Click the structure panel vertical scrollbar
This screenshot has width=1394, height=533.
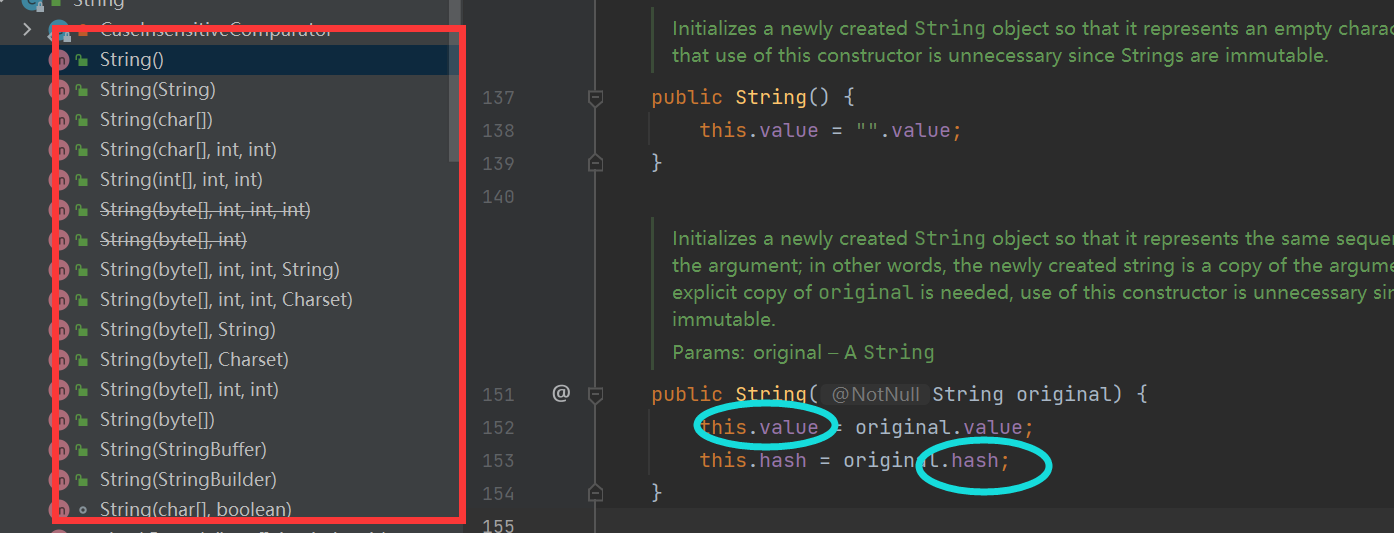pos(455,80)
